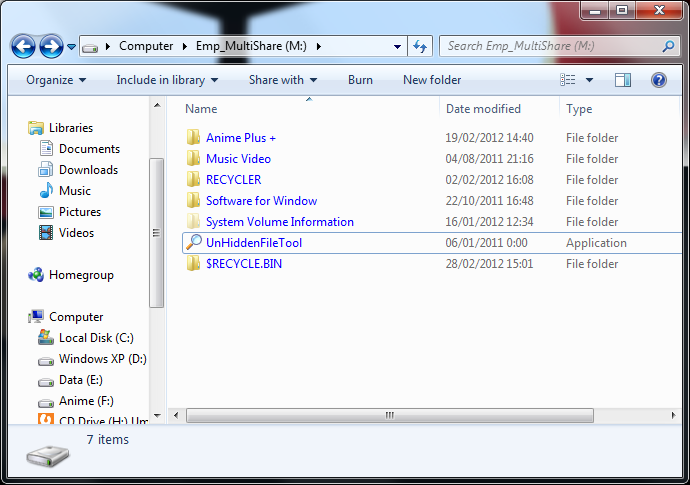Toggle the preview pane
The width and height of the screenshot is (690, 485).
(x=623, y=80)
